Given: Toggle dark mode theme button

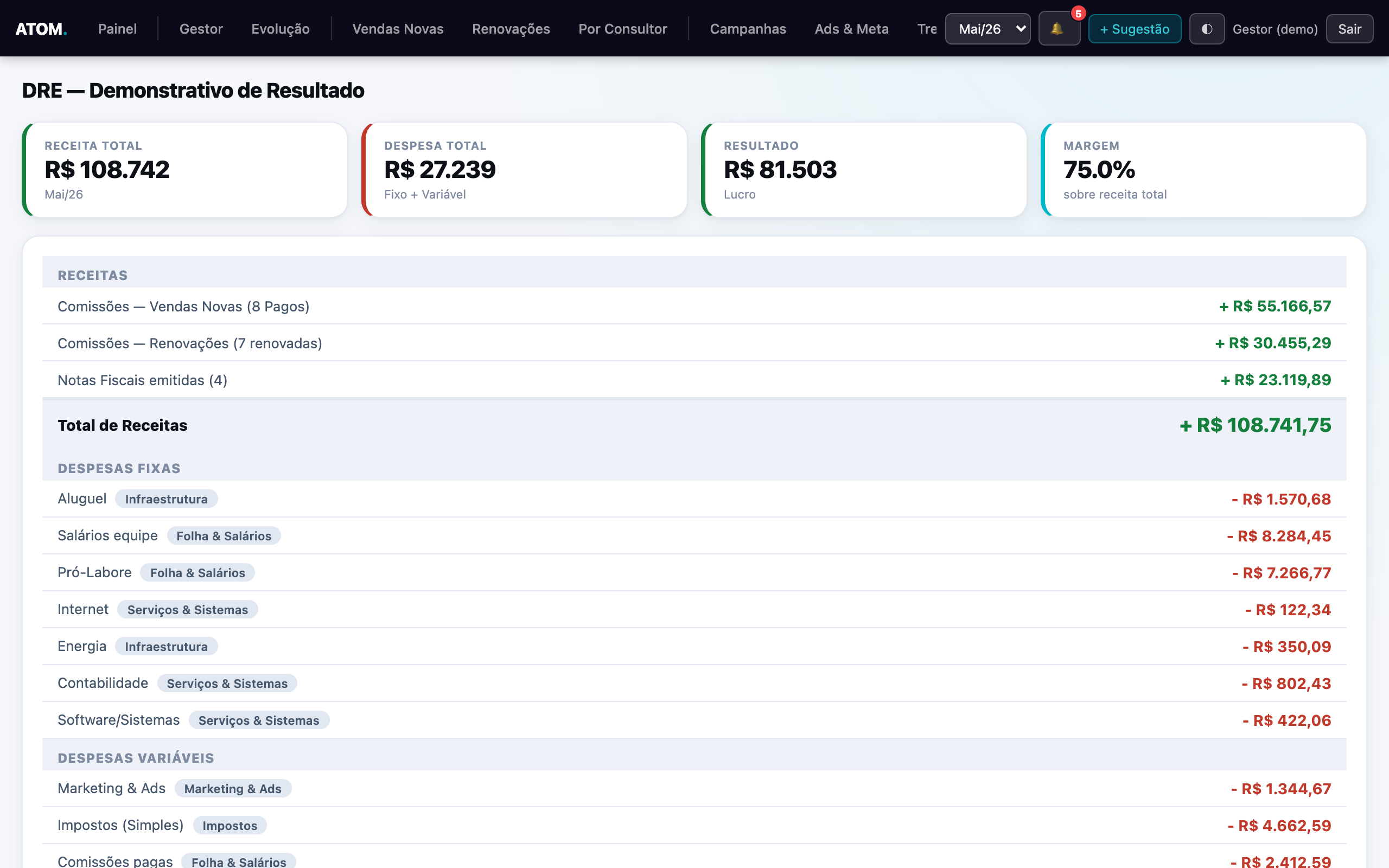Looking at the screenshot, I should point(1207,29).
